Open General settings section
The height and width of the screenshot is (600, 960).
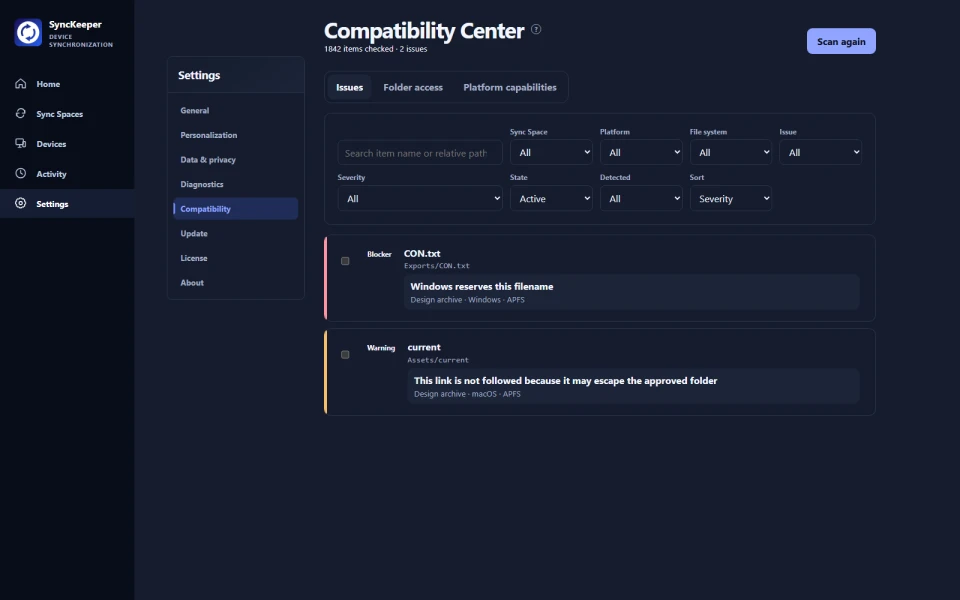pos(236,110)
